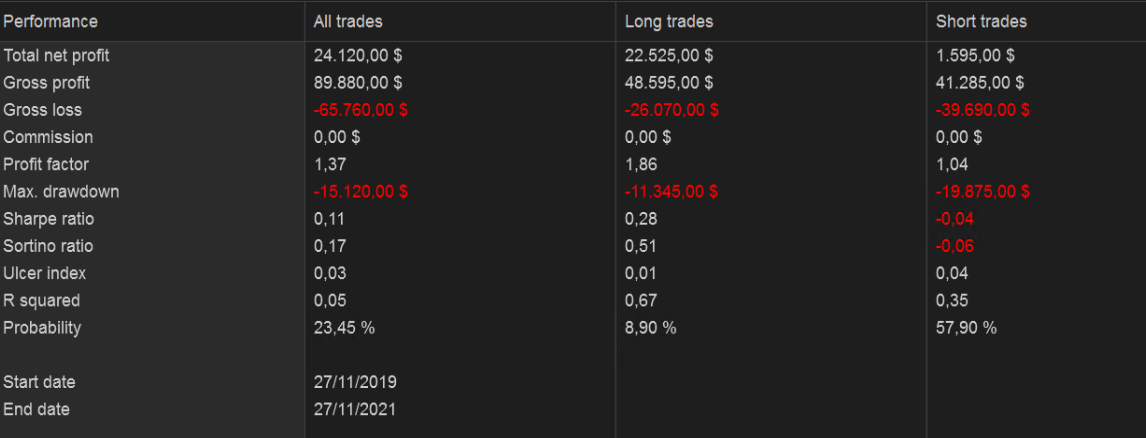The height and width of the screenshot is (438, 1146).
Task: Select the Short trades column header
Action: coord(981,21)
